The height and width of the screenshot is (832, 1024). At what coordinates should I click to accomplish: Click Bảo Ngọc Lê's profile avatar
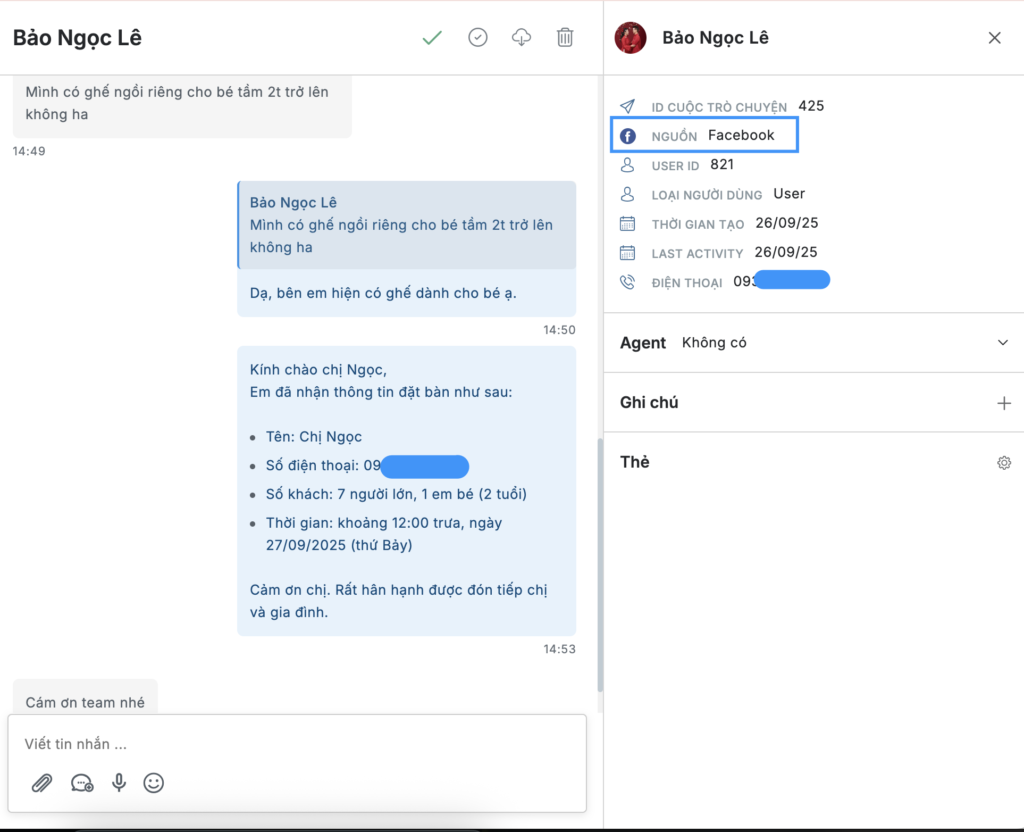[630, 38]
